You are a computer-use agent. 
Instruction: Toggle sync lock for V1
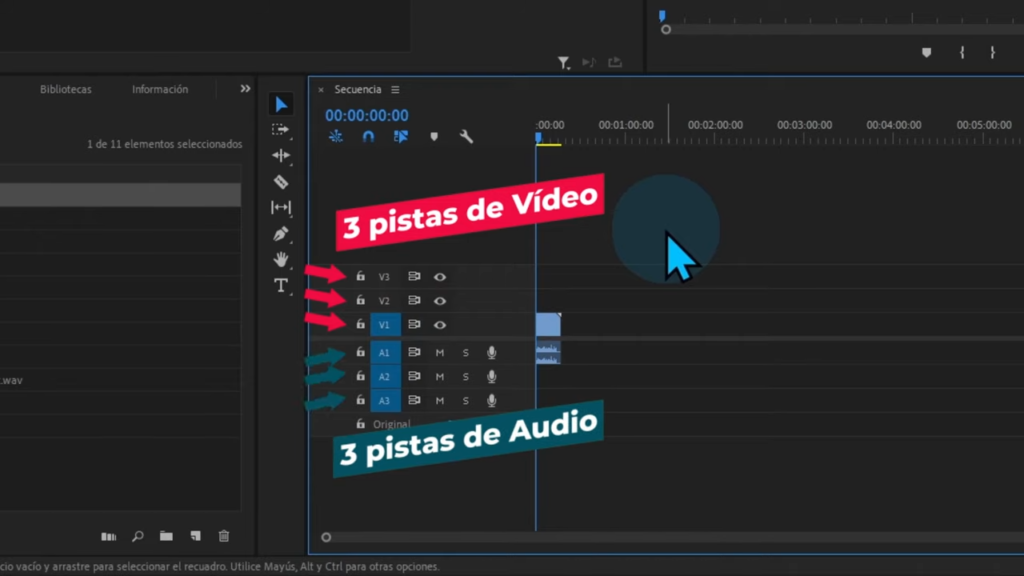[414, 324]
